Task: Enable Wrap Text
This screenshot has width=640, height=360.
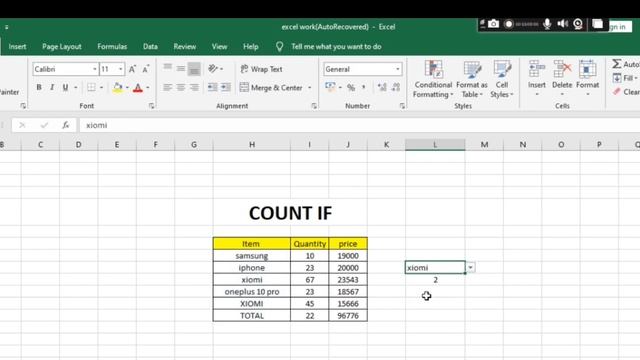Action: tap(262, 69)
